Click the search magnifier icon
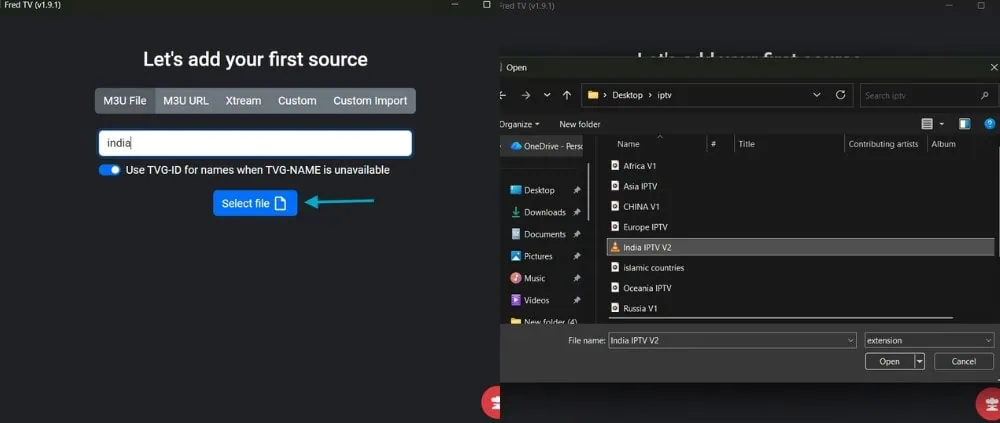Screen dimensions: 1000x423 point(985,96)
